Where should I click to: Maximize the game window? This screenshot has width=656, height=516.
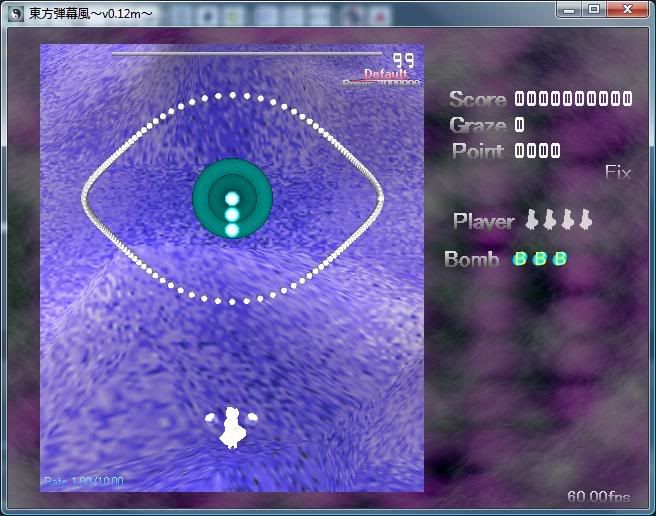pos(594,10)
